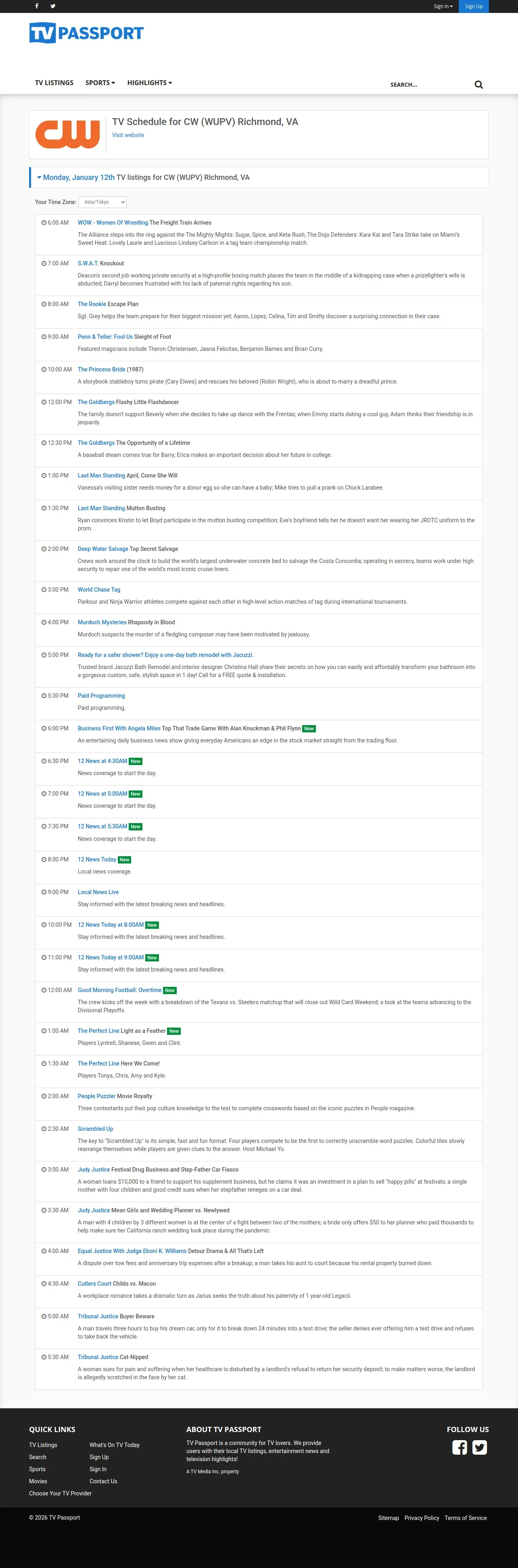Open the 12 News at 5:00AM link
The width and height of the screenshot is (518, 1568).
102,794
